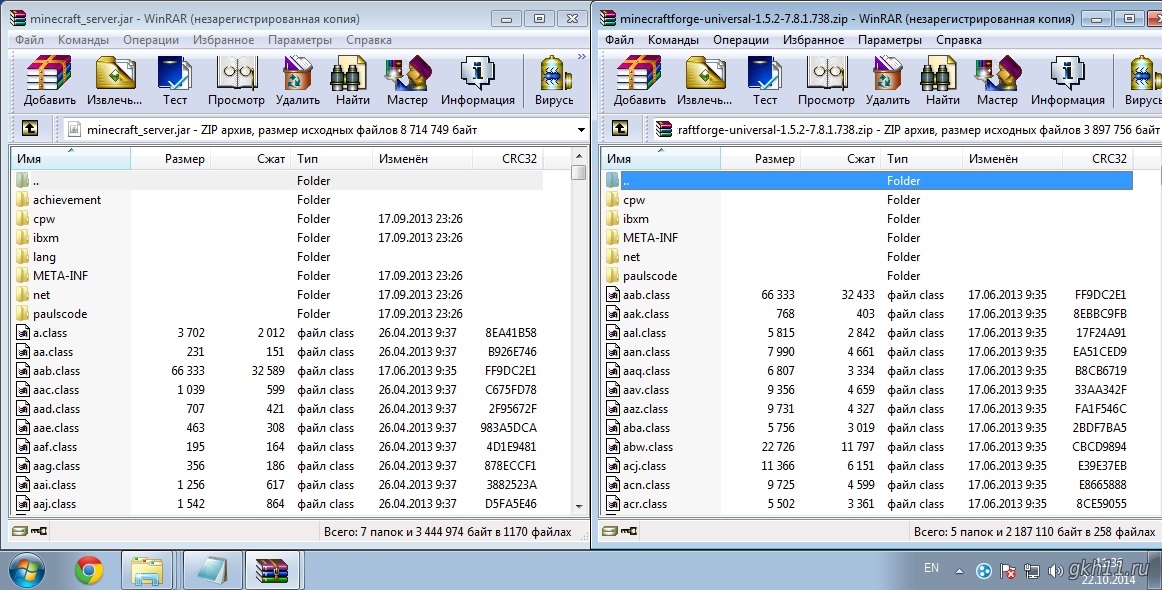The height and width of the screenshot is (590, 1162).
Task: Click status bar drive icon in minecraft_server.jar window
Action: click(x=20, y=531)
